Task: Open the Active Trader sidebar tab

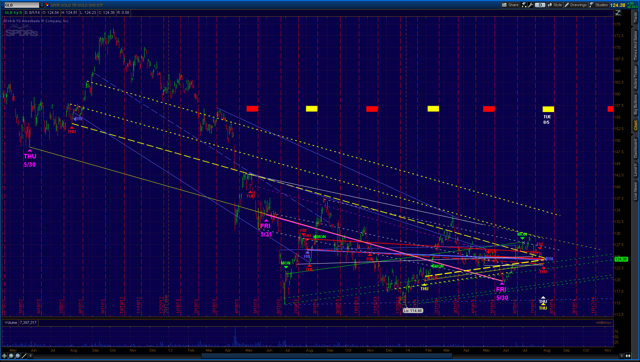Action: (636, 78)
